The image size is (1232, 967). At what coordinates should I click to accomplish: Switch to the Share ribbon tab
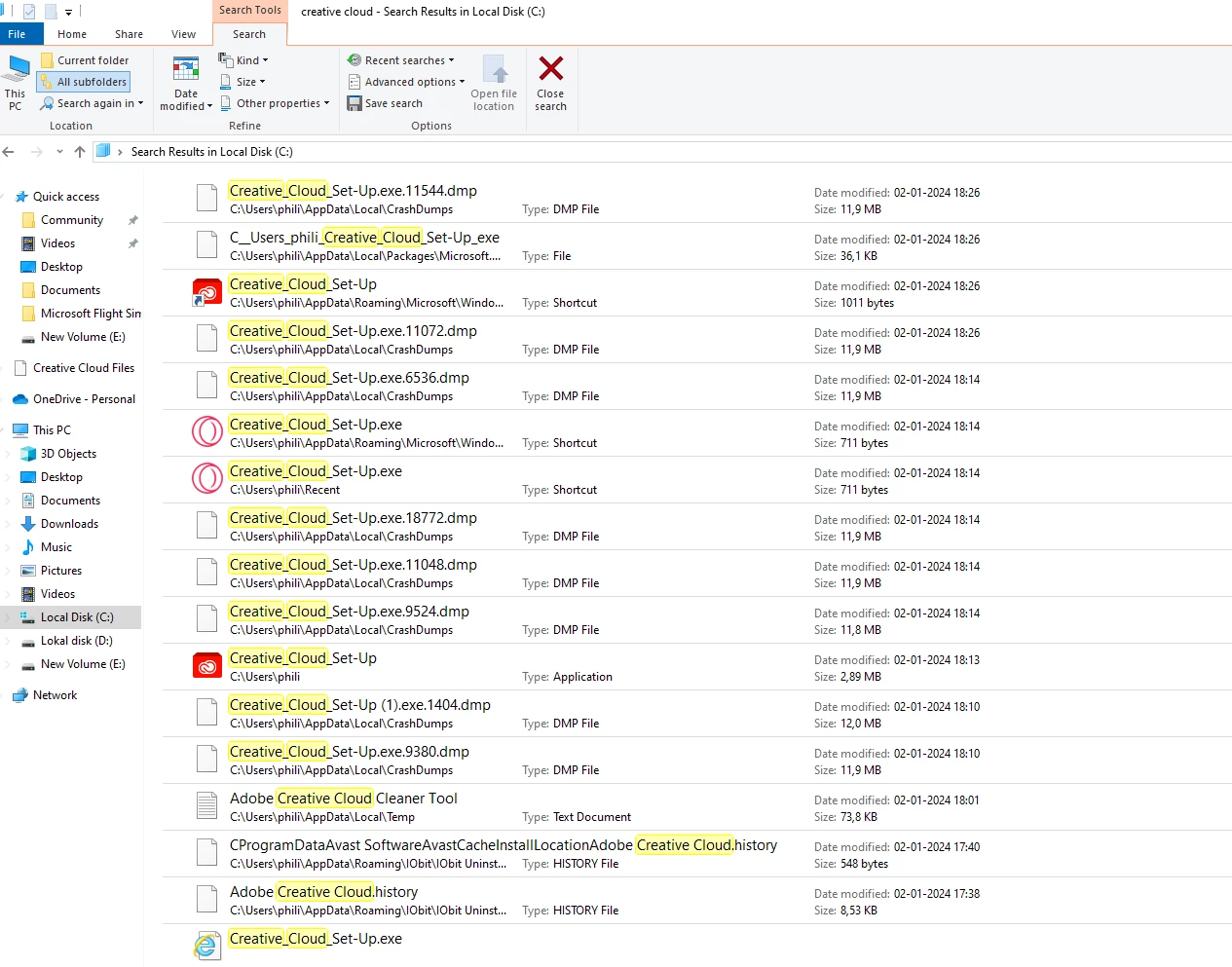pyautogui.click(x=129, y=34)
